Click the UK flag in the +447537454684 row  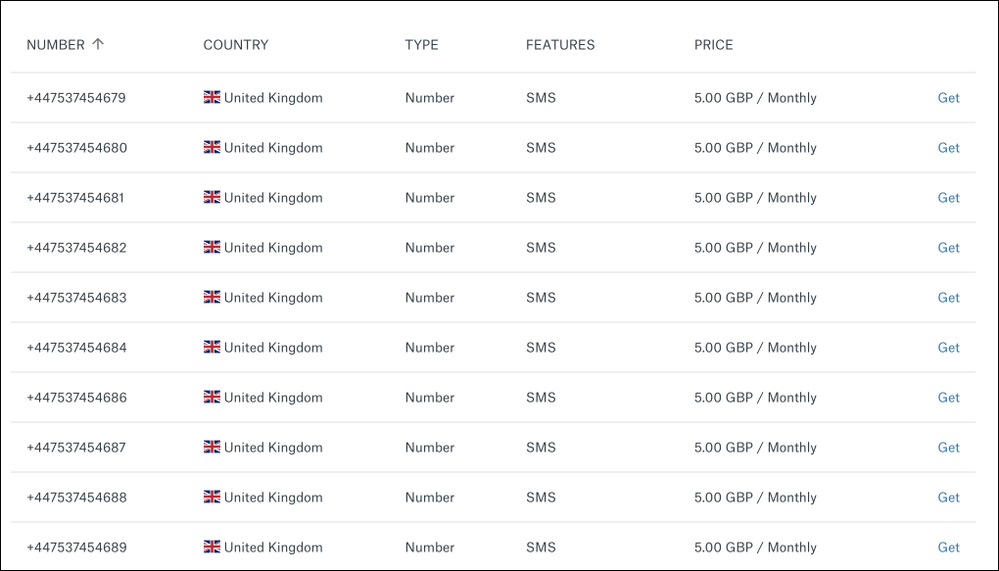[x=212, y=347]
